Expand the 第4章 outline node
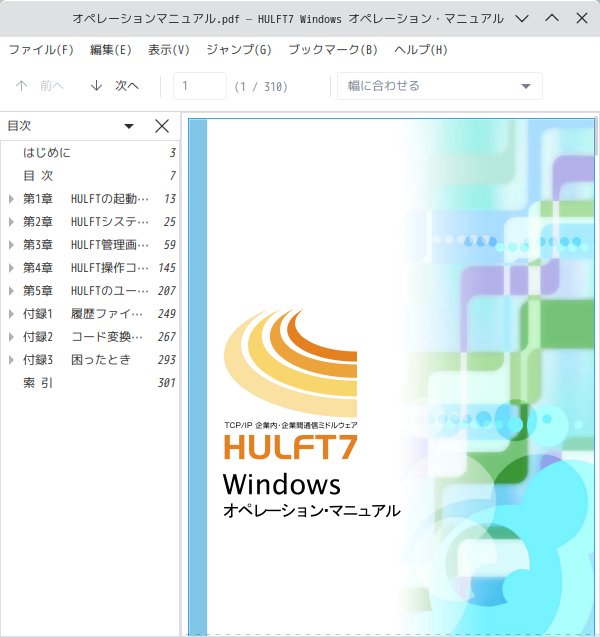This screenshot has height=637, width=600. tap(11, 268)
